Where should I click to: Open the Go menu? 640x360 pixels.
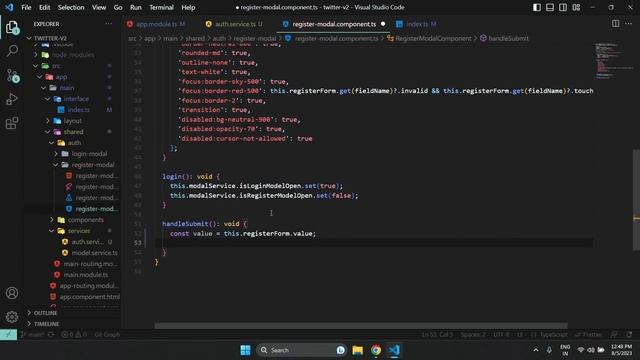[x=118, y=7]
